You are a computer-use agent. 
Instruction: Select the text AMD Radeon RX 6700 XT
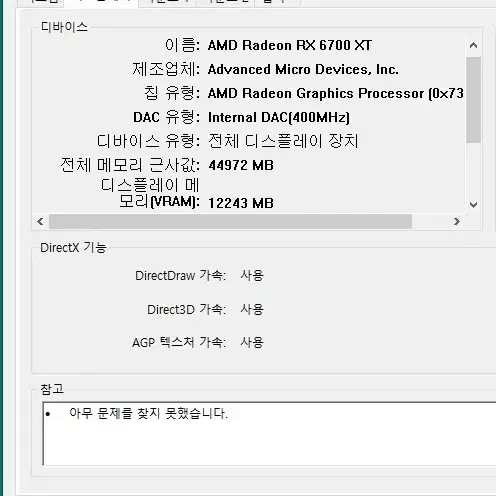tap(290, 45)
